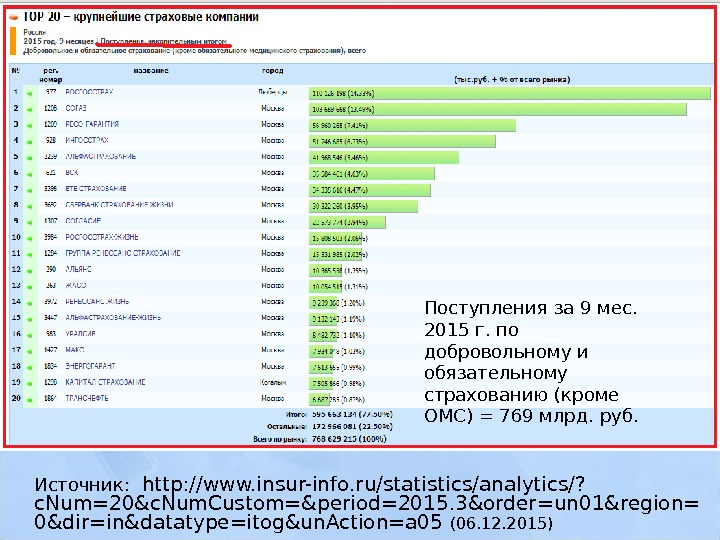Image resolution: width=720 pixels, height=540 pixels.
Task: Click the green arrow in the ВТБ СТРАХОВАНИЕ row
Action: click(30, 190)
